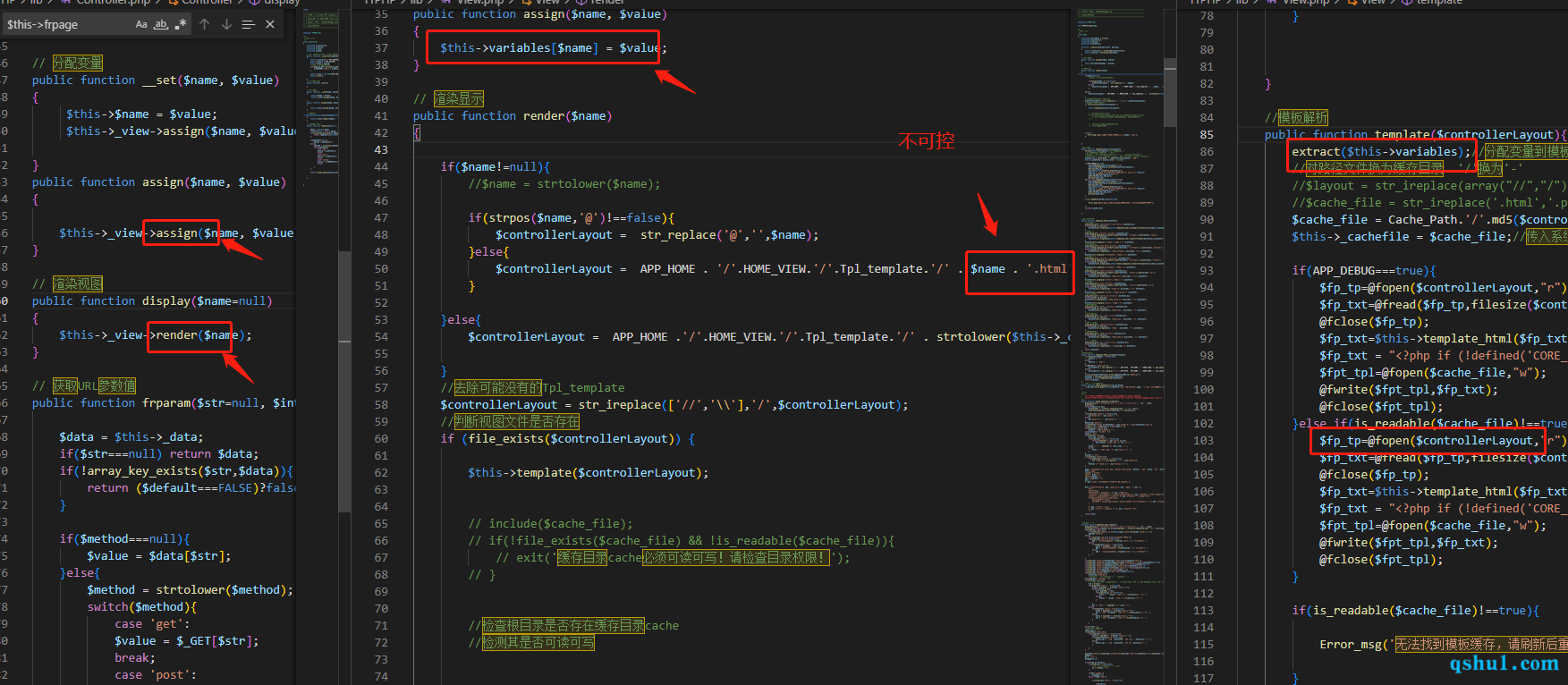Click line 37 '$this->variables[$name] = $value;'

pyautogui.click(x=554, y=47)
